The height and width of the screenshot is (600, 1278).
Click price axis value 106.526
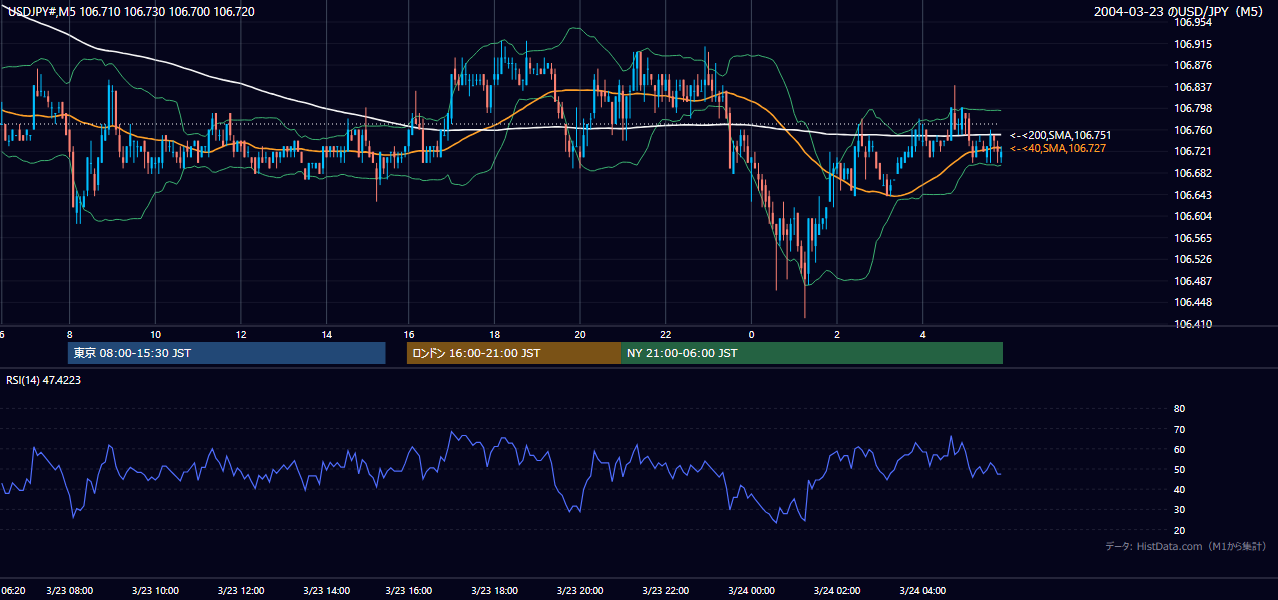1193,260
